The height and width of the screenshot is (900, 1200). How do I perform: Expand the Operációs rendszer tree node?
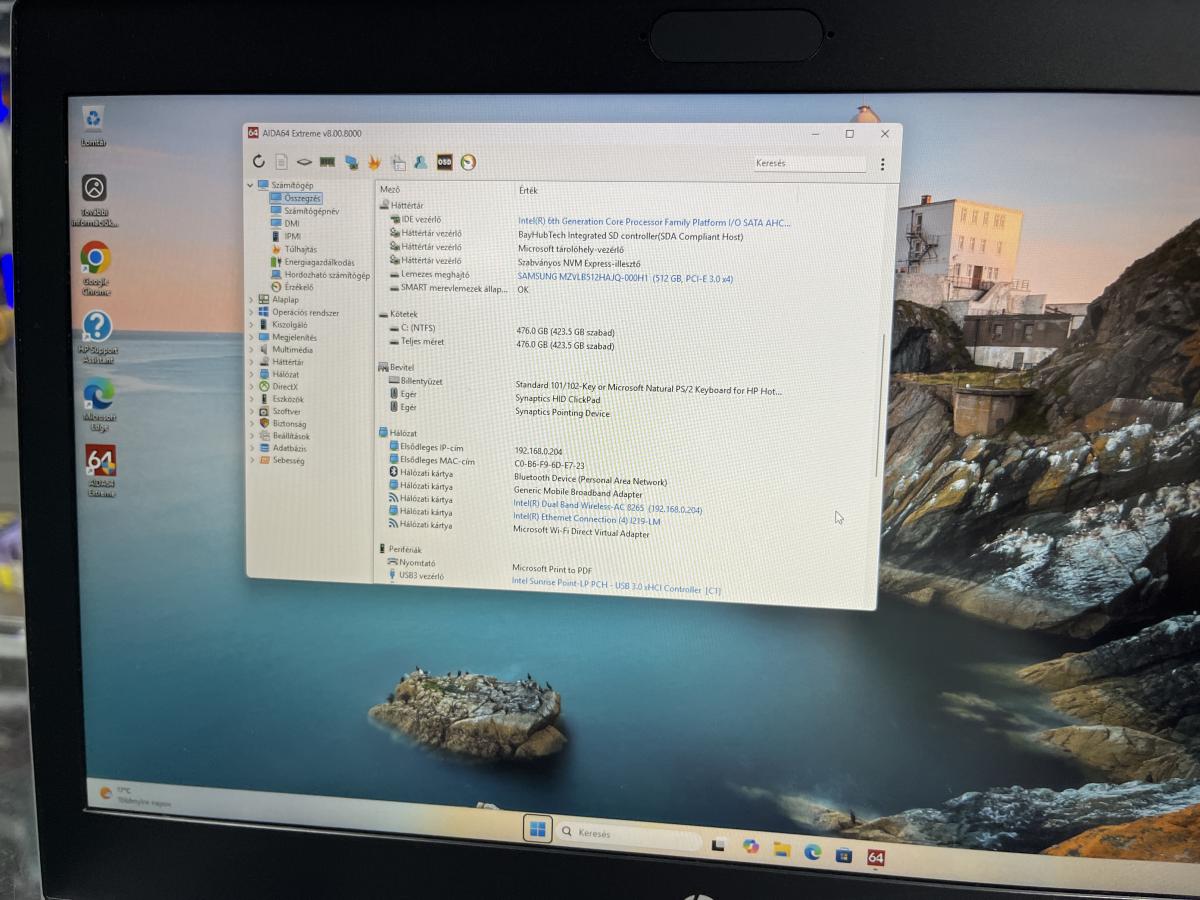pos(251,312)
